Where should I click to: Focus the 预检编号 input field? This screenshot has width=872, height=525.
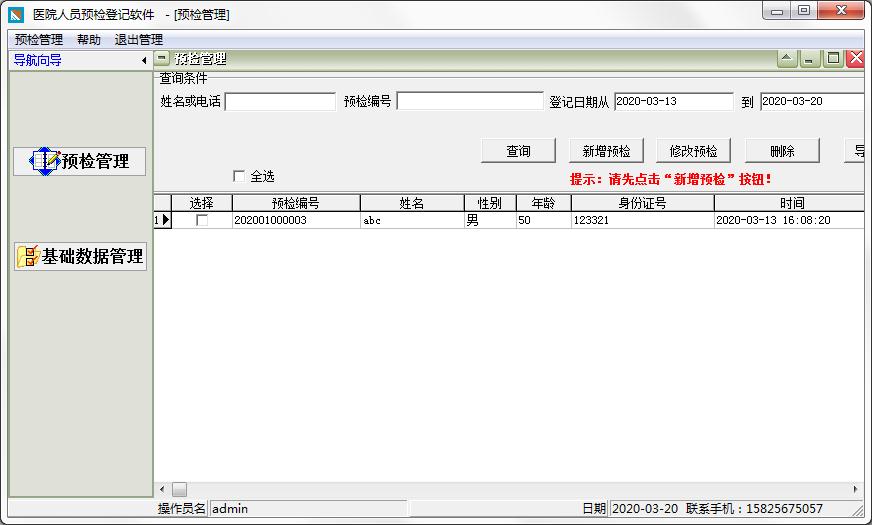point(470,101)
